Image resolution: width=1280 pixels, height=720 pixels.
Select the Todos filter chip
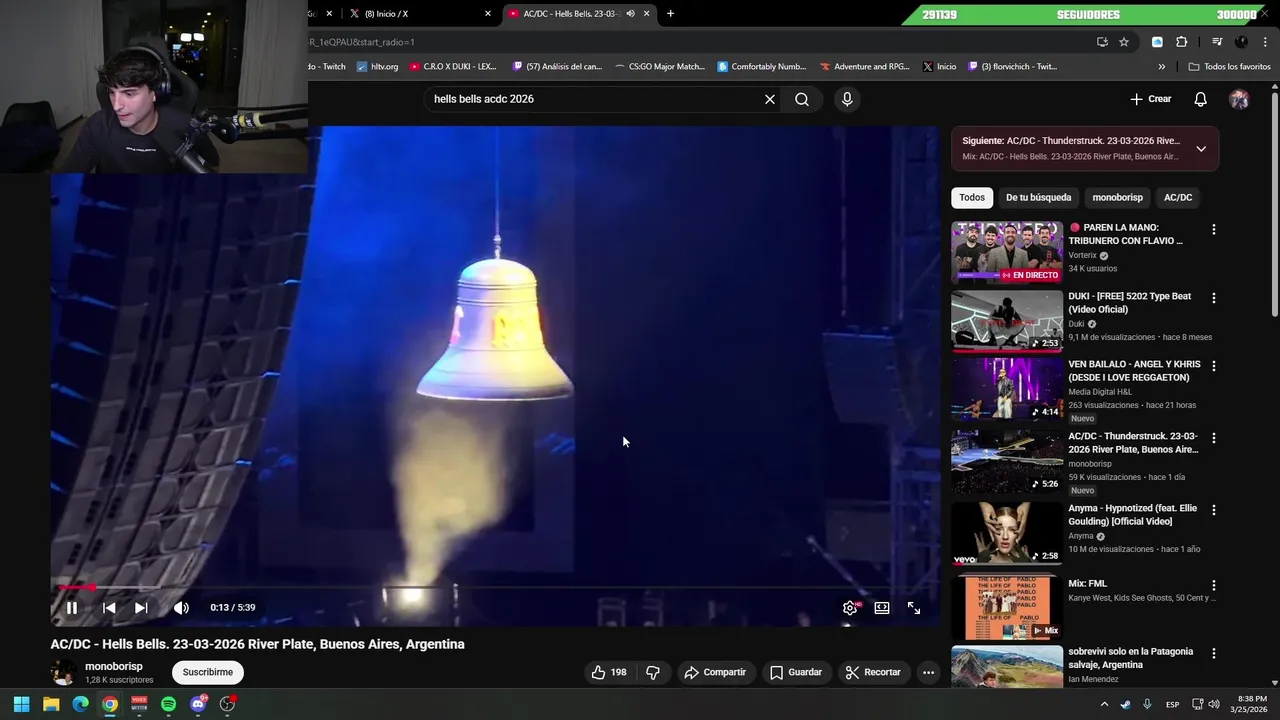(x=972, y=197)
